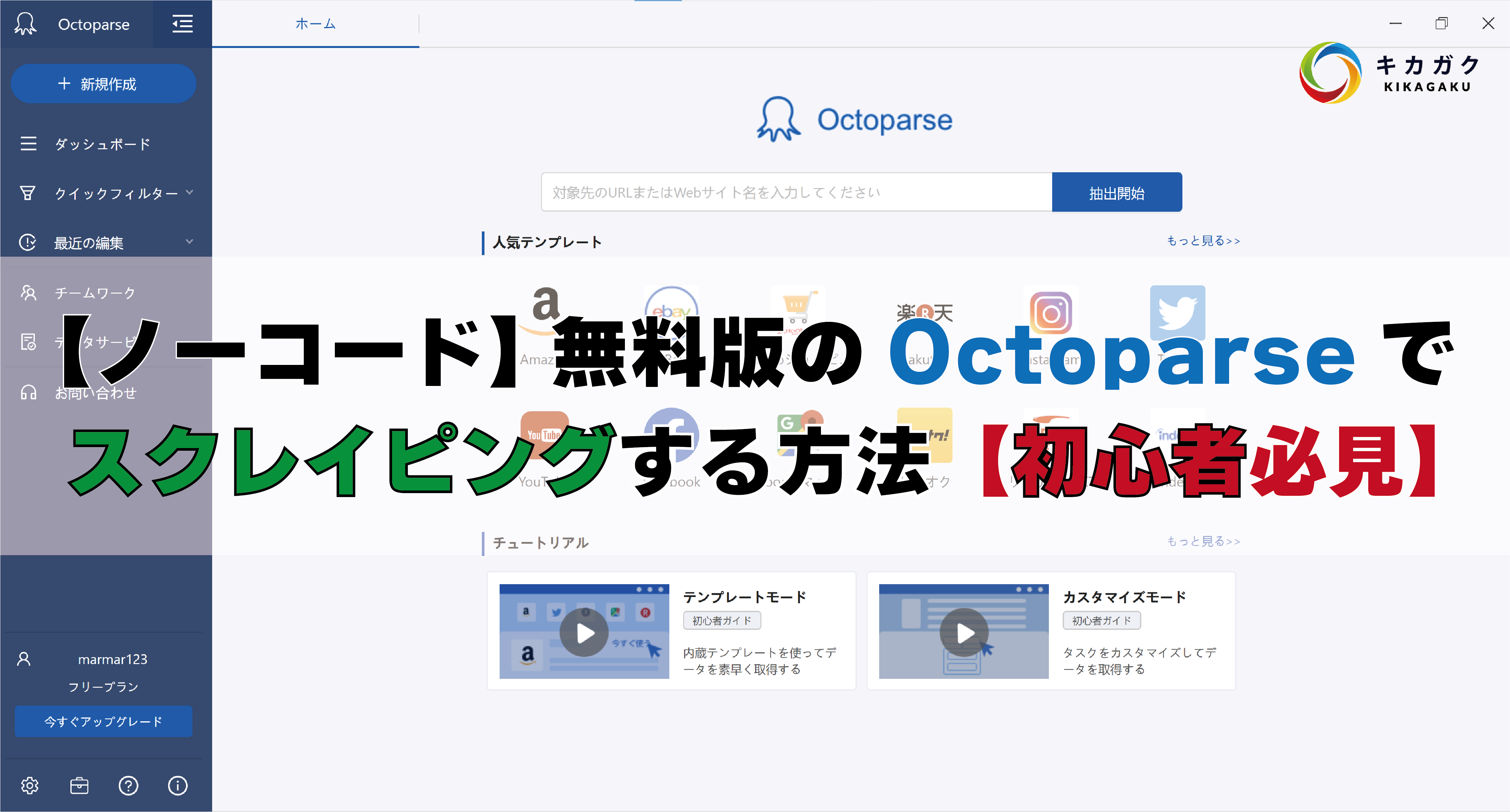Click the カスタマイズモード tutorial title
Image resolution: width=1510 pixels, height=812 pixels.
(x=1124, y=596)
